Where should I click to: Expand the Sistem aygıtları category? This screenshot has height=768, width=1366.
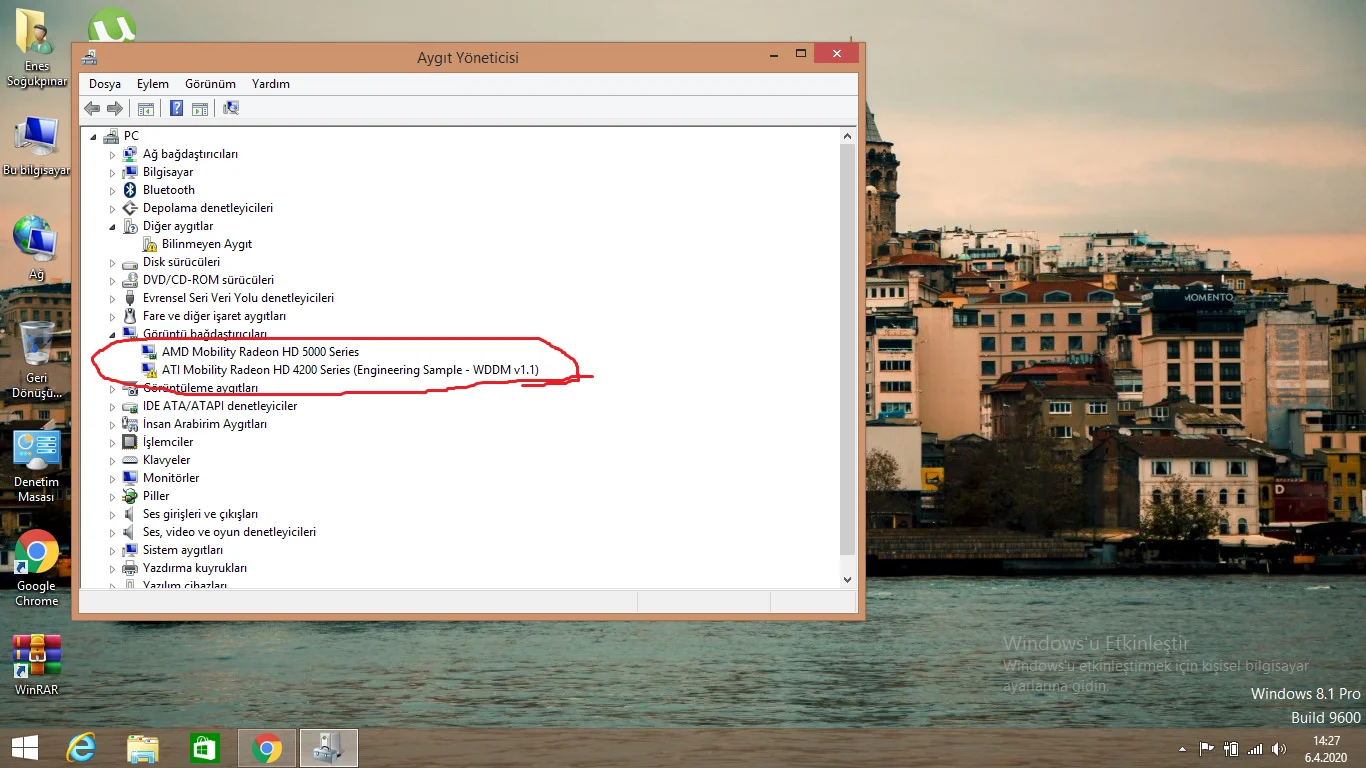(113, 551)
